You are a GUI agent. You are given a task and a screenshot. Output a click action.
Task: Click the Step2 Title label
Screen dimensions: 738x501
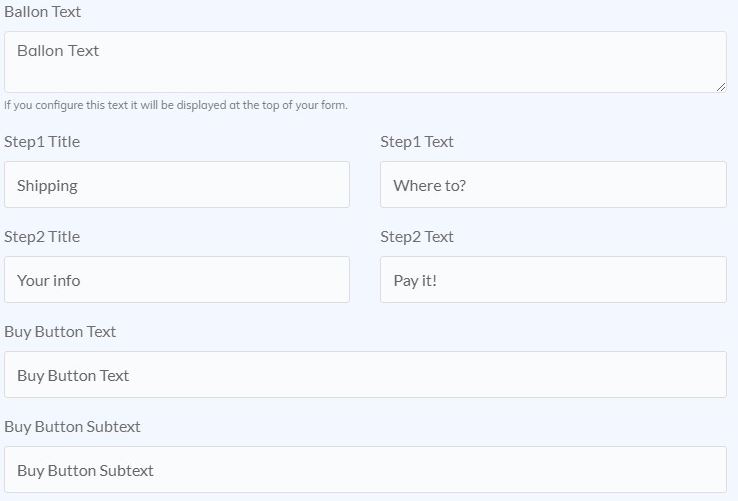click(x=42, y=236)
